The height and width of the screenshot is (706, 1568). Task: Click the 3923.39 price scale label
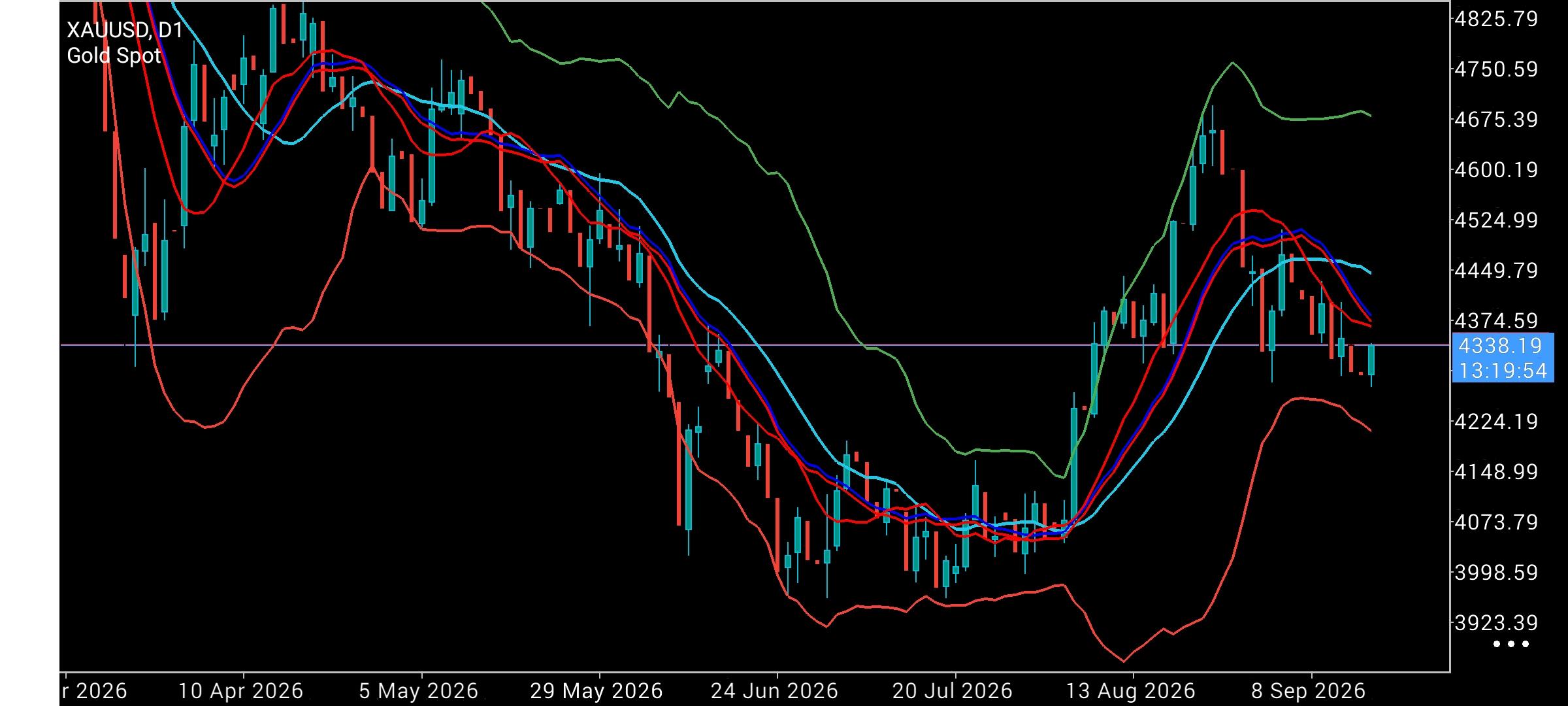point(1496,622)
